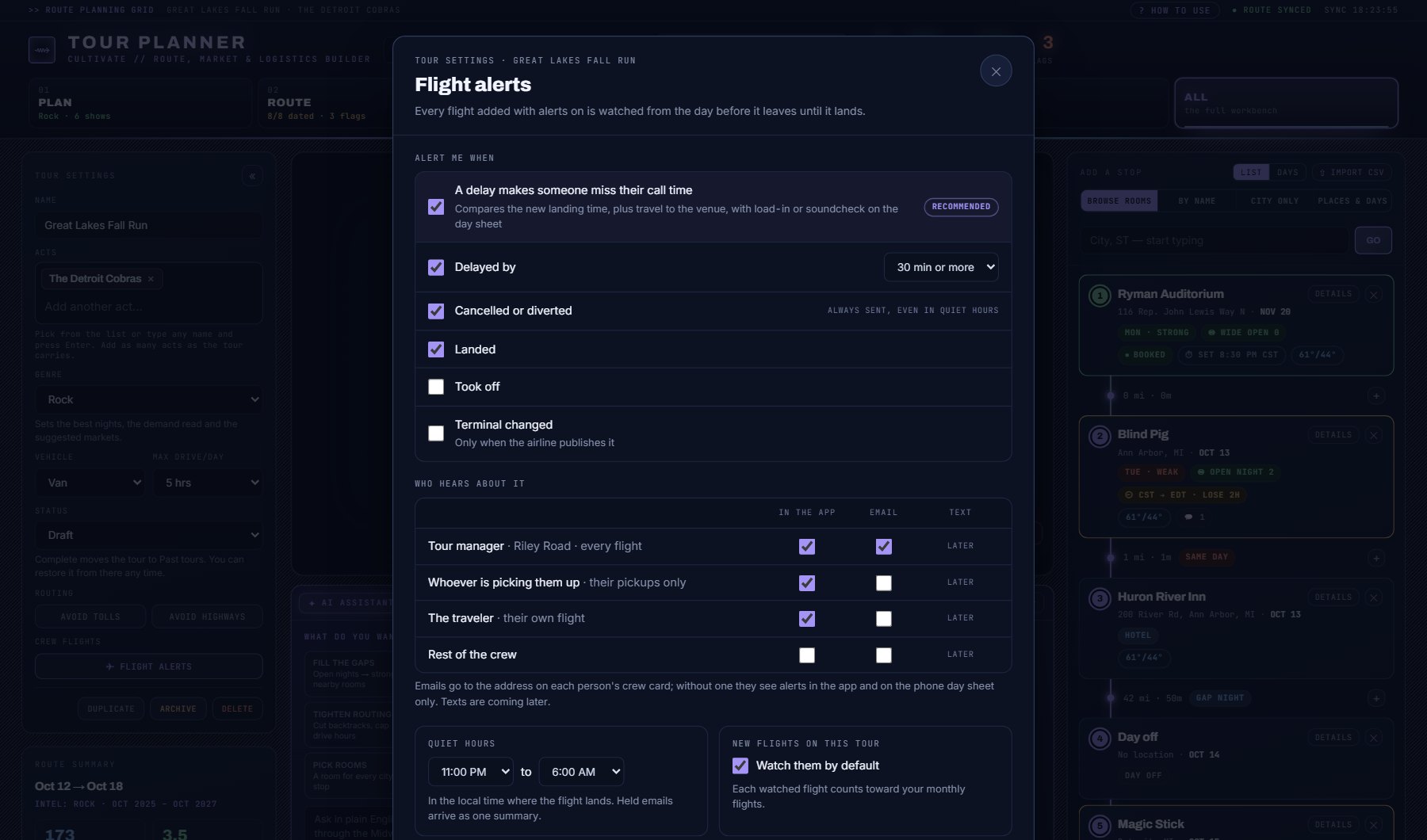The image size is (1427, 840).
Task: Click the Flight Alerts button
Action: (148, 666)
